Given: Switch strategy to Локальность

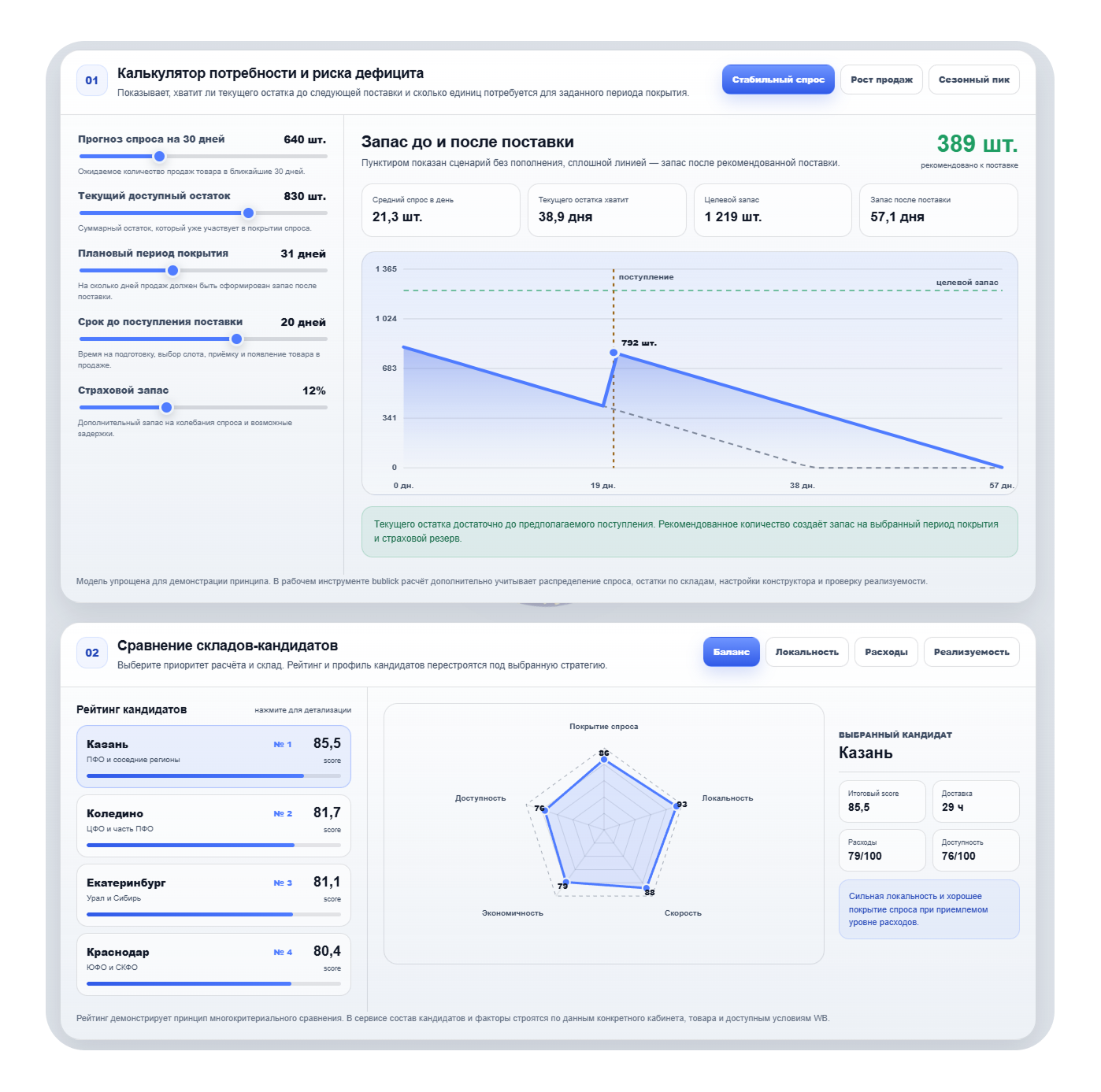Looking at the screenshot, I should (807, 652).
